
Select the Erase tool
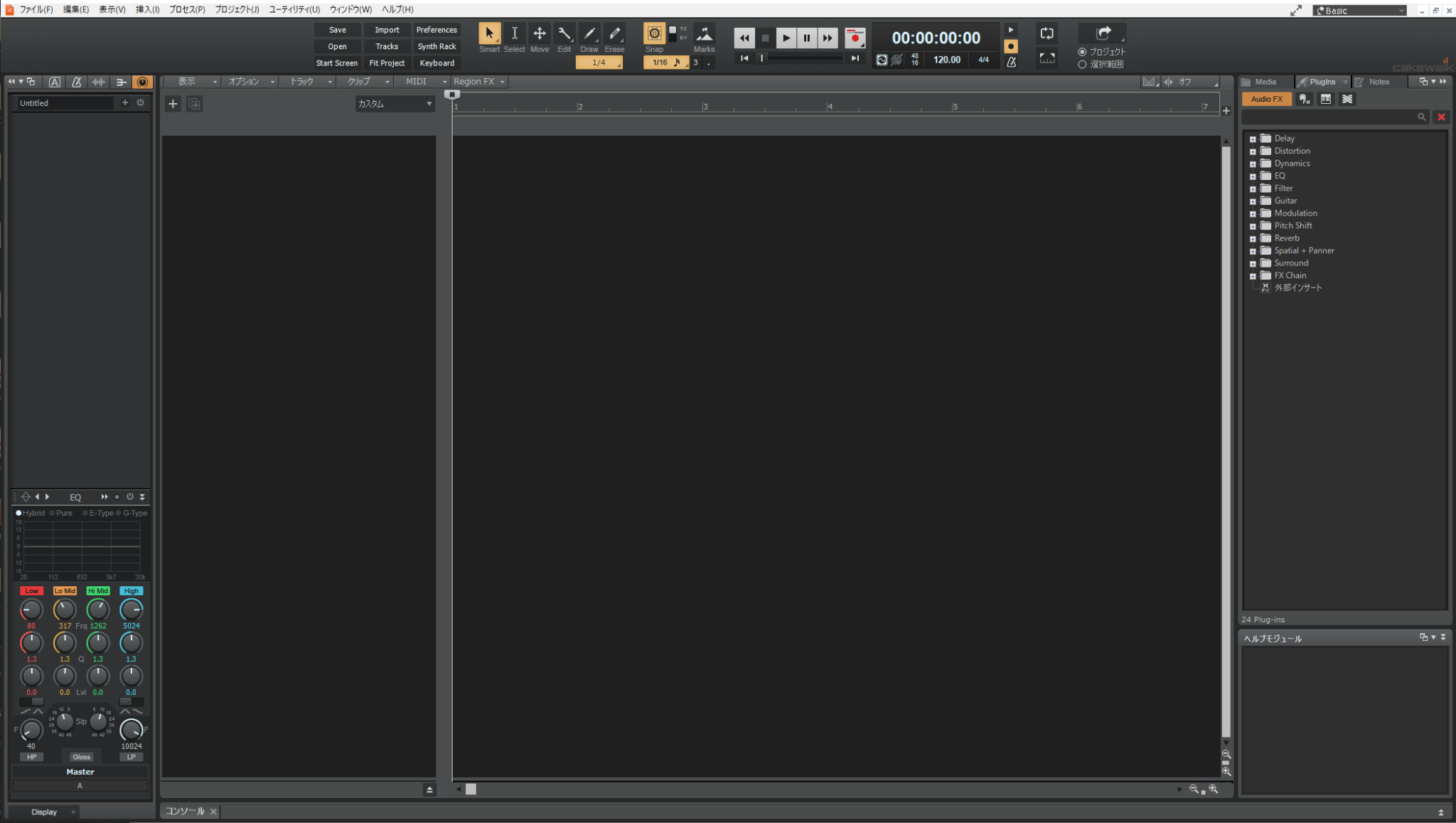click(614, 34)
